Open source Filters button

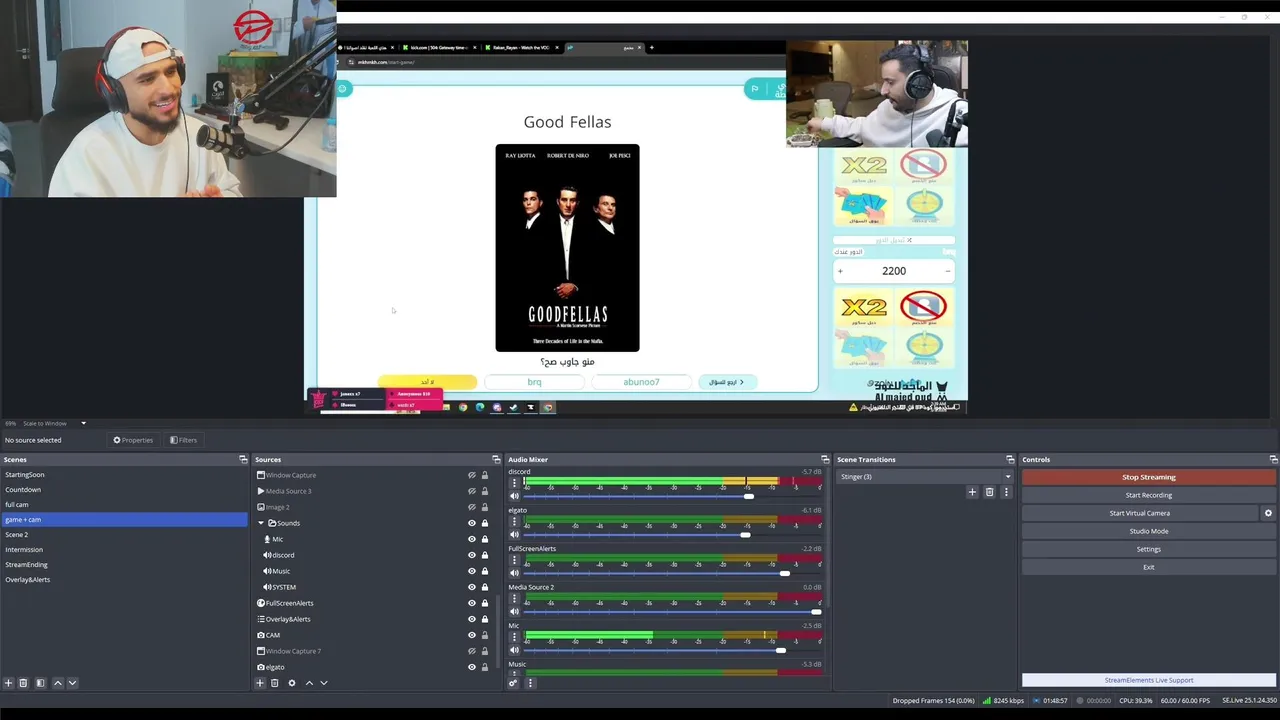tap(183, 440)
